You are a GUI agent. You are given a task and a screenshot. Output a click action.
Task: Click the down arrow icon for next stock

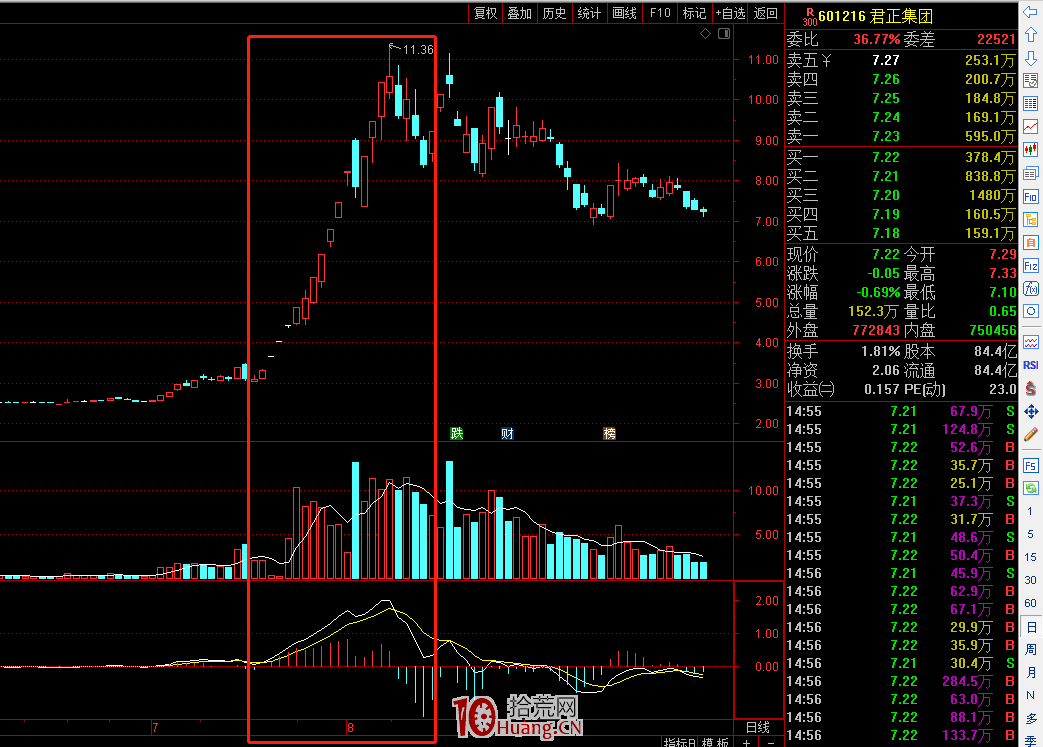click(x=1030, y=58)
